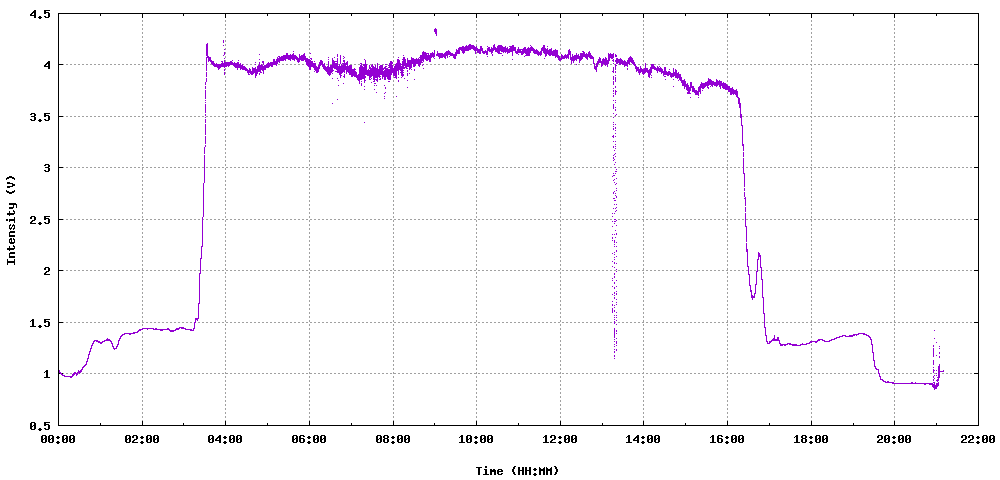Click the outlier points above curve at 09:00
1000x480 pixels.
[435, 31]
